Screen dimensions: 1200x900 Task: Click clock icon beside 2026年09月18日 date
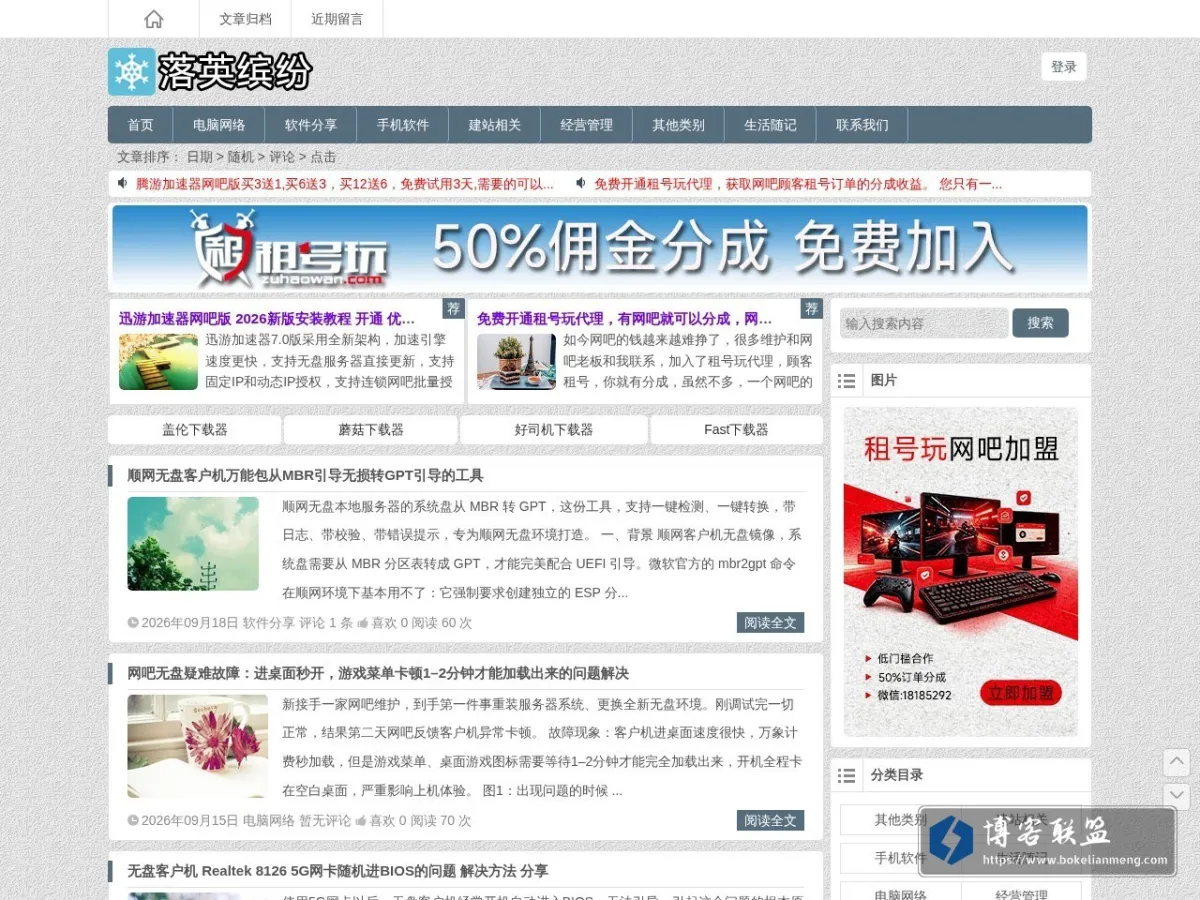coord(133,623)
